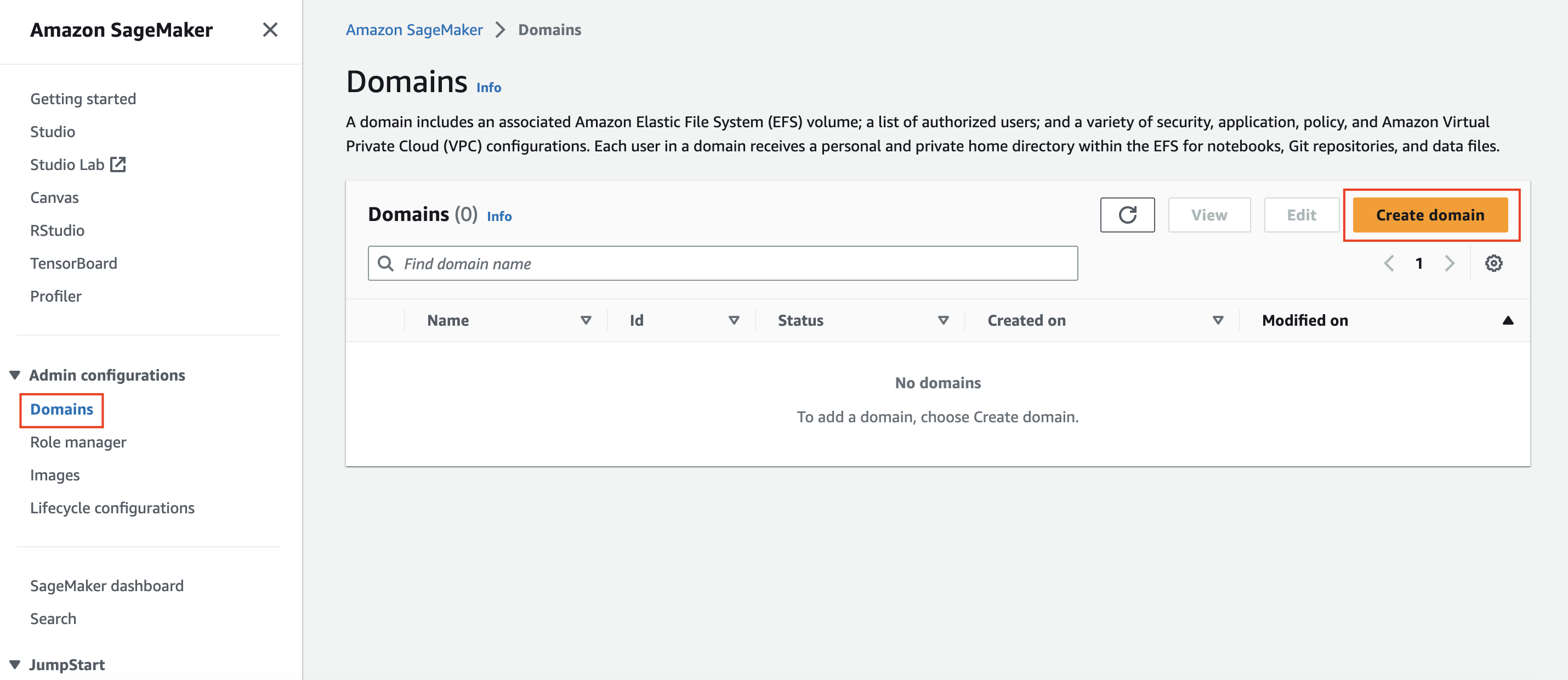Viewport: 1568px width, 680px height.
Task: Close the Amazon SageMaker side panel
Action: (270, 30)
